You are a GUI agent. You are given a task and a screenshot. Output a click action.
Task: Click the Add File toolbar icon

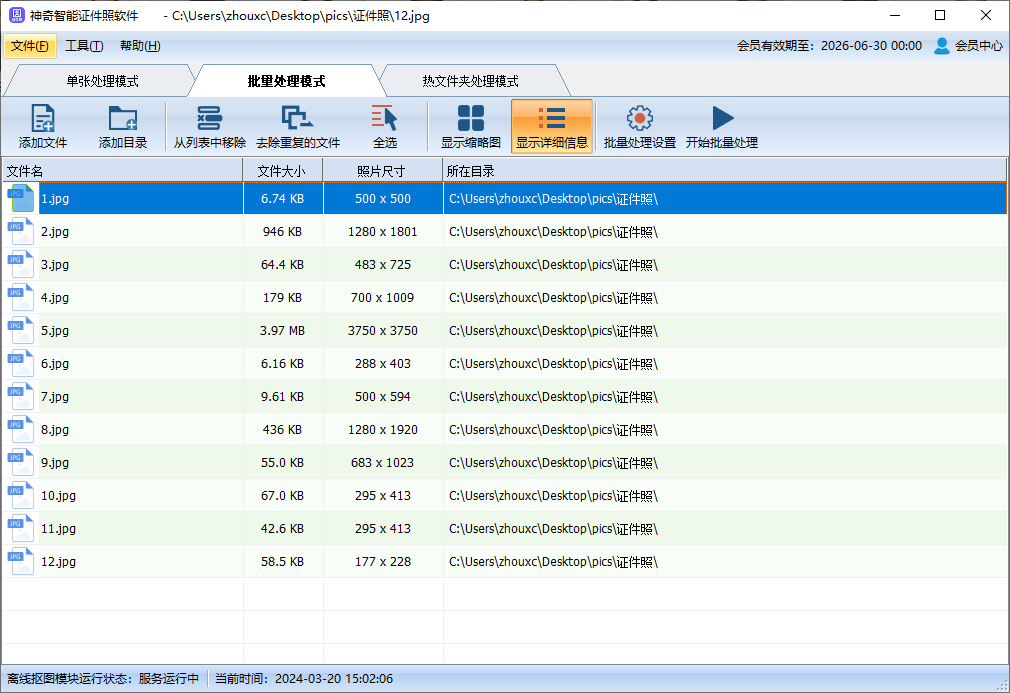click(43, 119)
